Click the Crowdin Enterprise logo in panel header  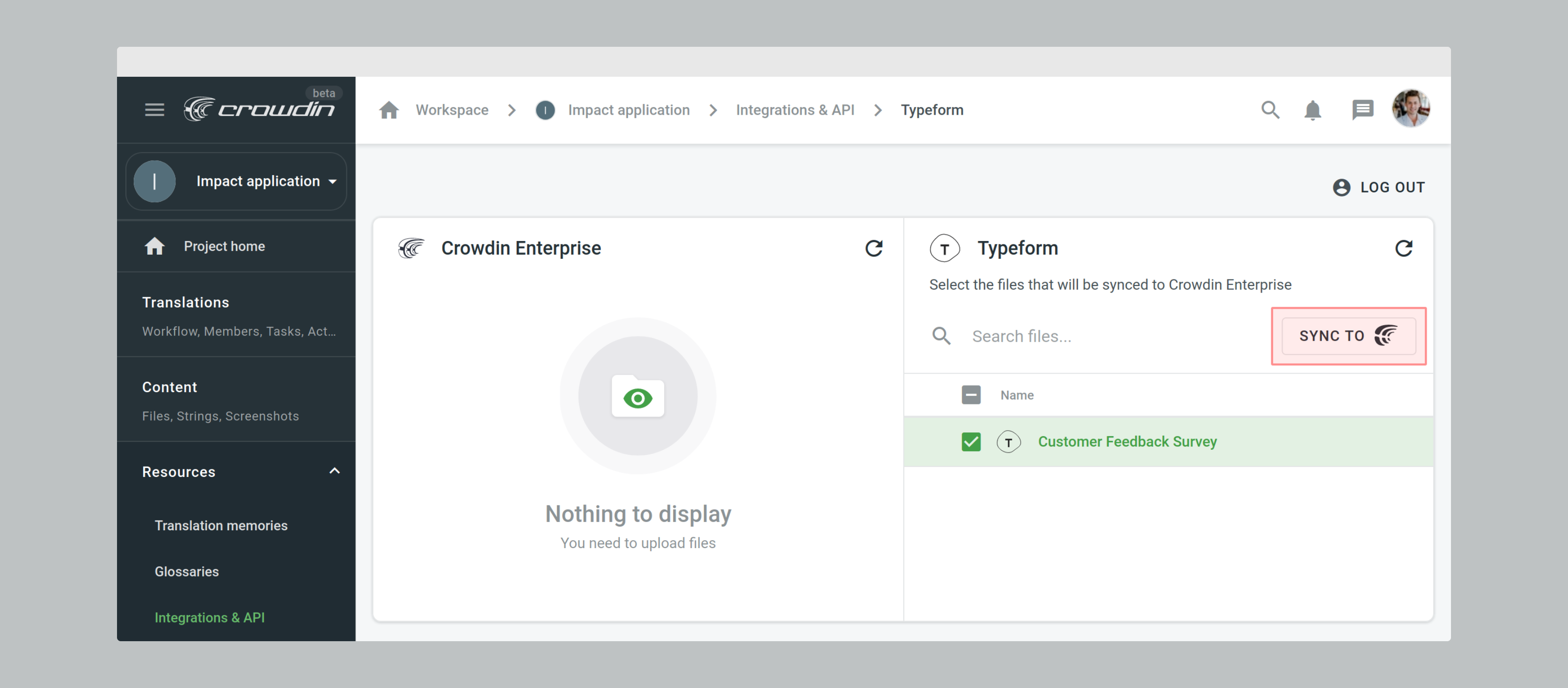[411, 249]
